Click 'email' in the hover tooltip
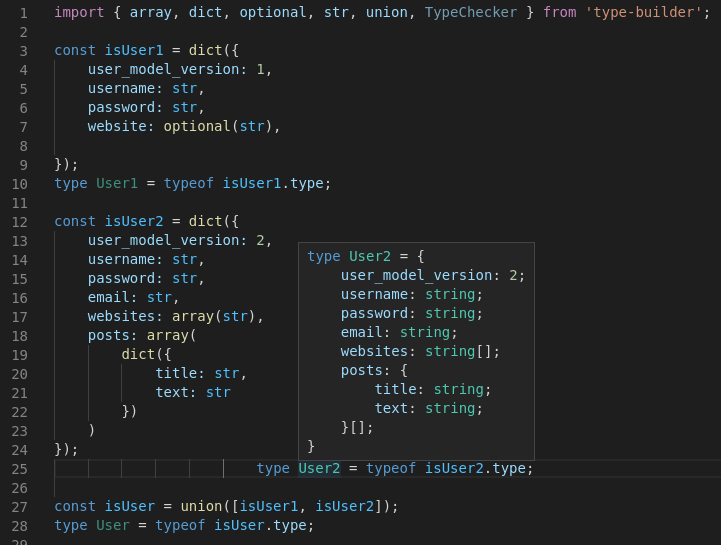 tap(361, 333)
